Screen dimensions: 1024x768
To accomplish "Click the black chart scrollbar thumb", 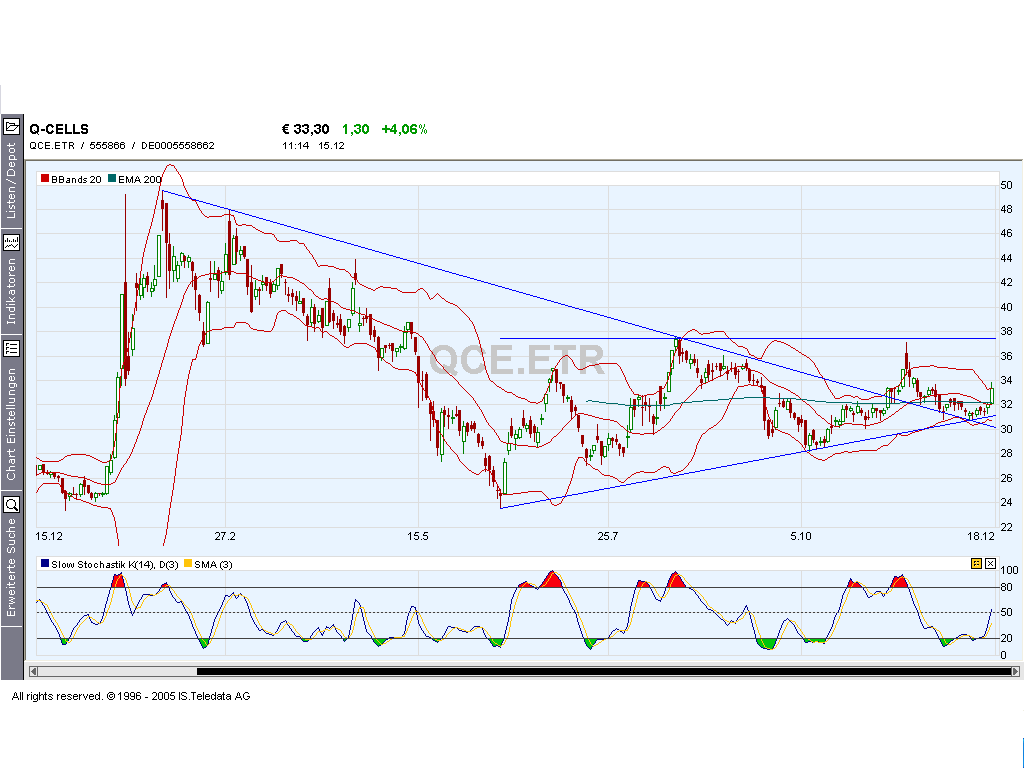I will click(x=604, y=671).
